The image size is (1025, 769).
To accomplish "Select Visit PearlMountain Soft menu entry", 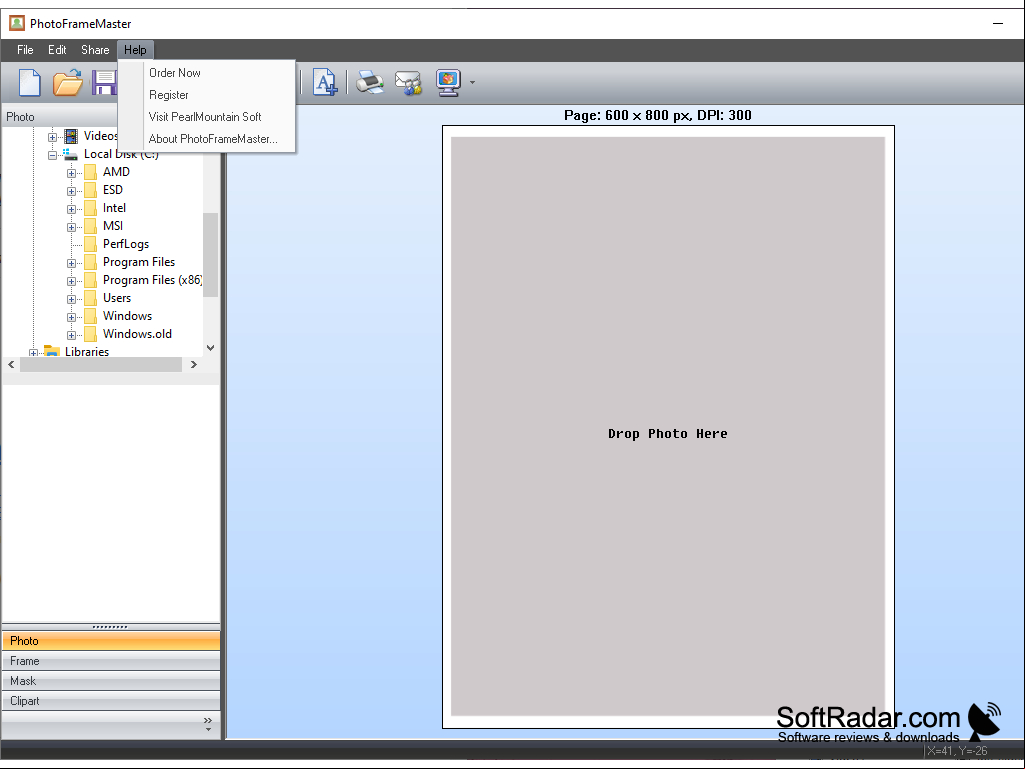I will click(205, 117).
